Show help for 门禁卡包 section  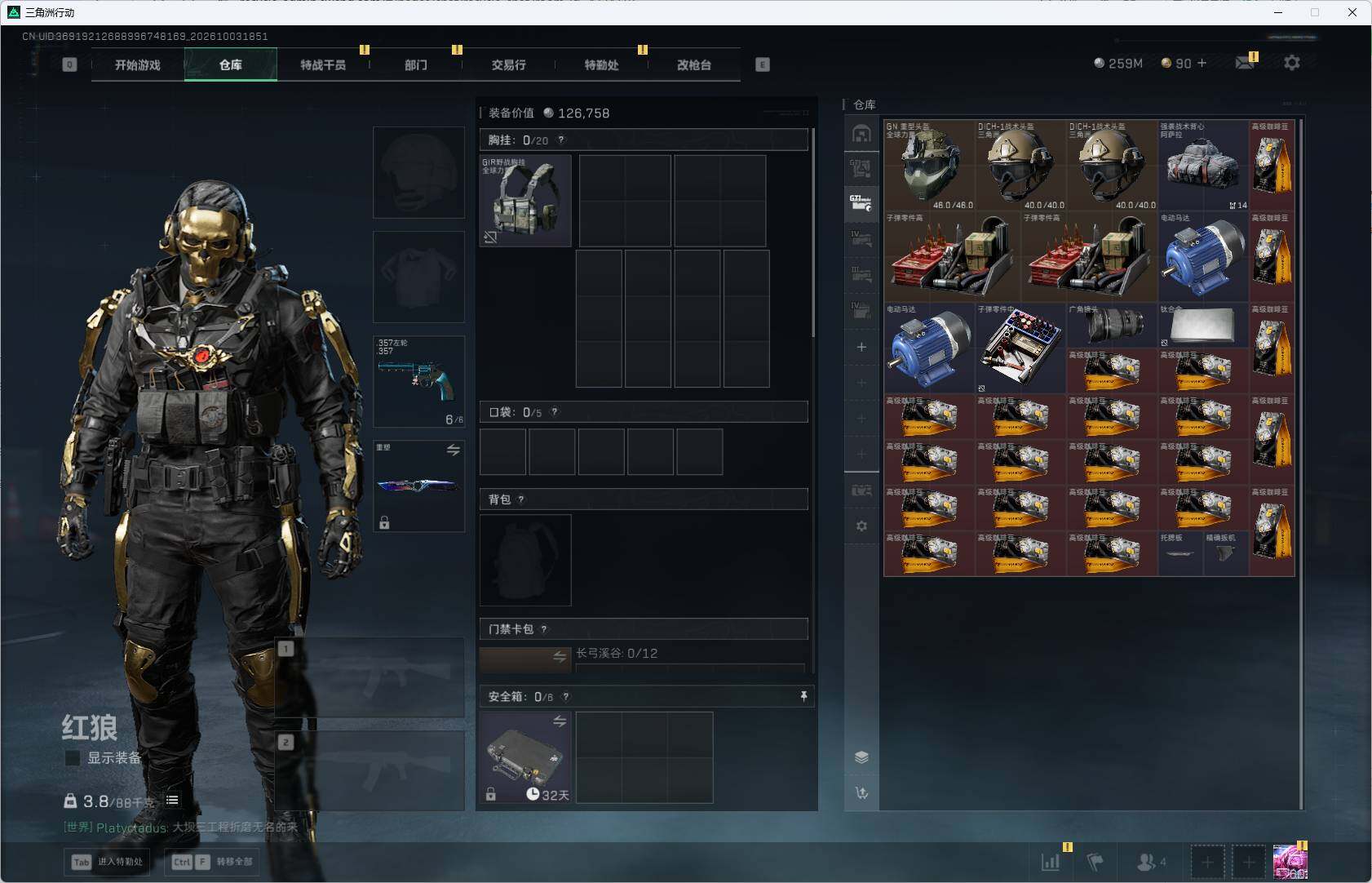(x=544, y=629)
